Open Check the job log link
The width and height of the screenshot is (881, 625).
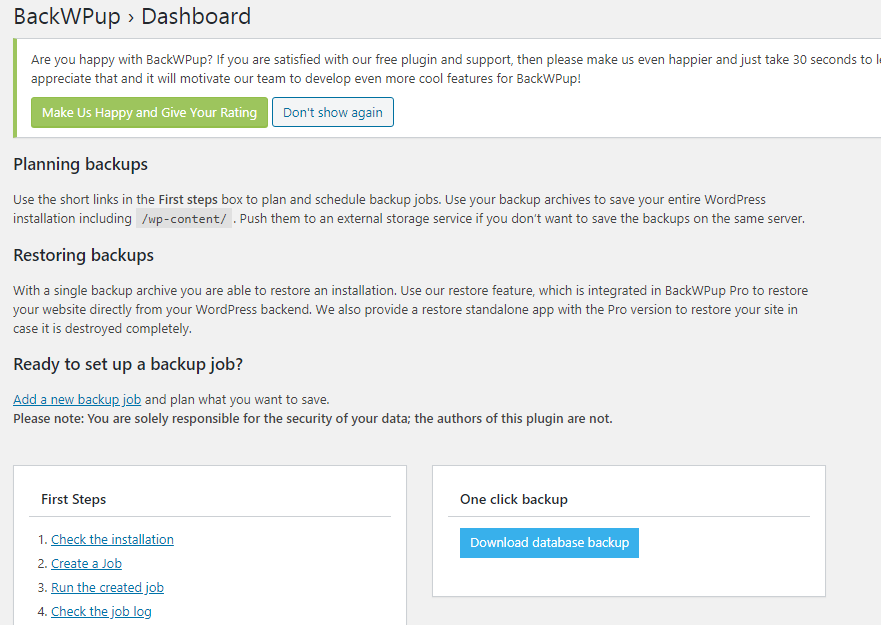[x=101, y=612]
